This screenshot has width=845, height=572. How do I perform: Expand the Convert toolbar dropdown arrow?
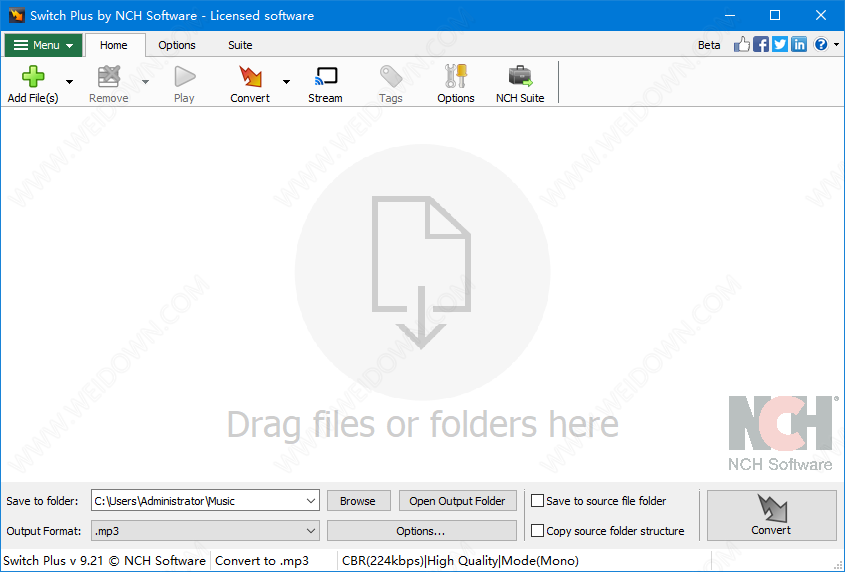coord(286,82)
